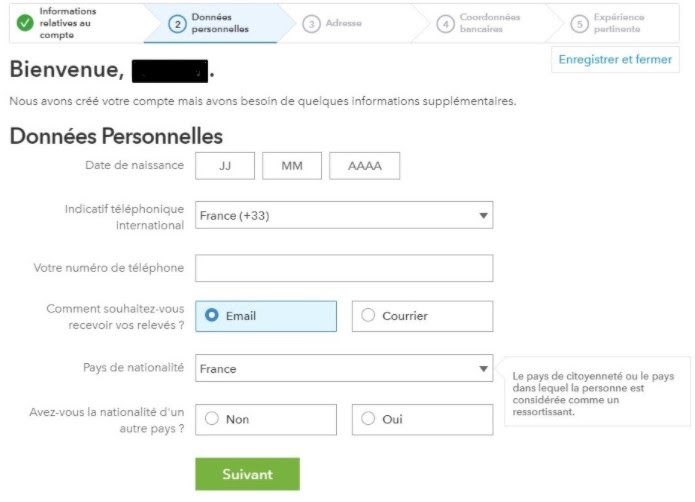Choose Oui for other nationality
The image size is (695, 502).
click(368, 419)
